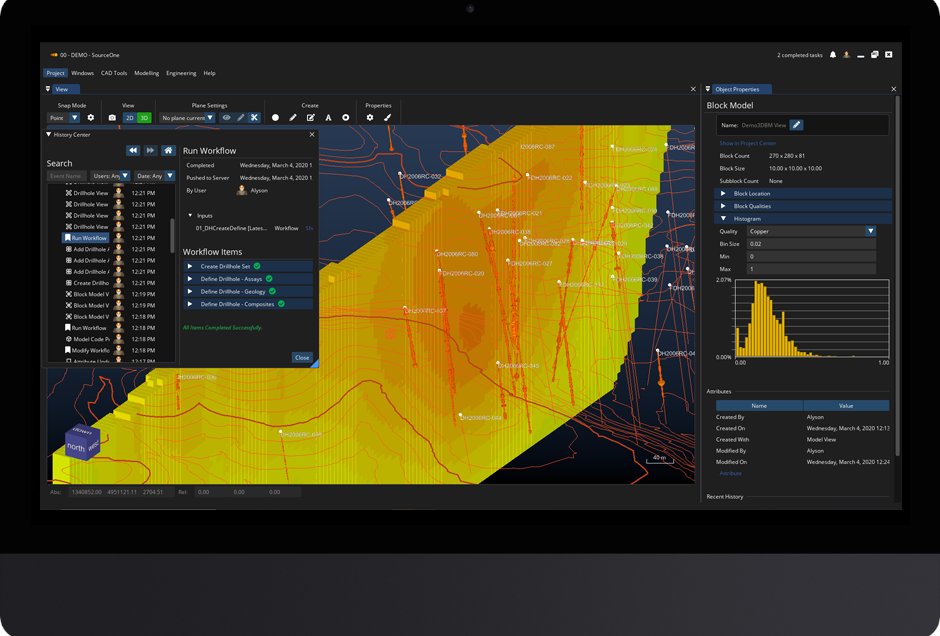Switch view to 3D mode
This screenshot has height=636, width=940.
144,117
